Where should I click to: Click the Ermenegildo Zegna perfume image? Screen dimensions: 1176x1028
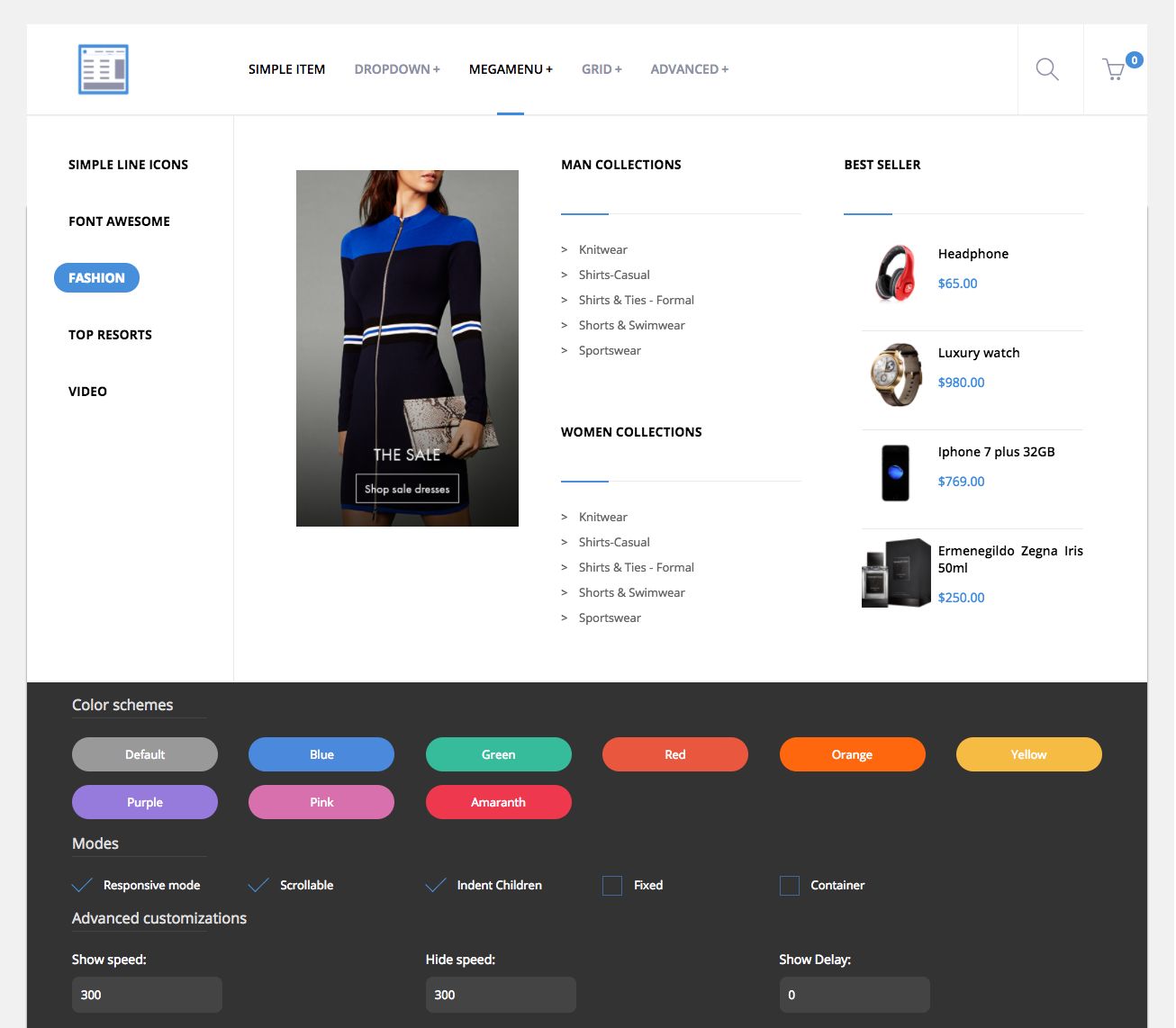coord(896,573)
